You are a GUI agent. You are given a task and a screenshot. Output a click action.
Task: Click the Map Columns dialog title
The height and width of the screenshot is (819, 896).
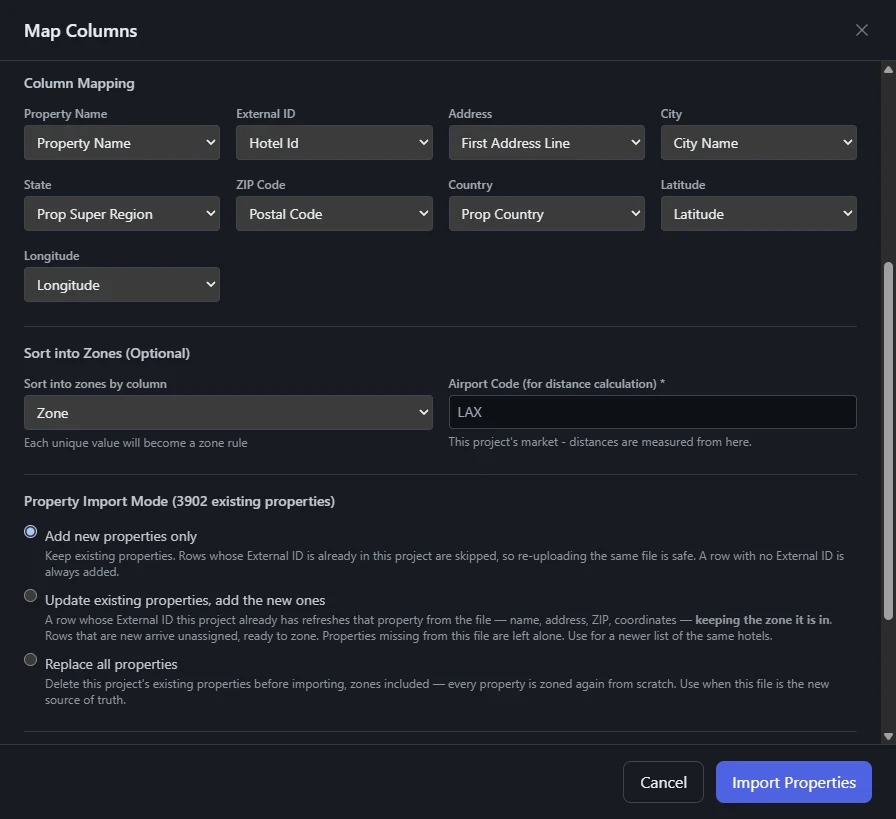click(81, 31)
